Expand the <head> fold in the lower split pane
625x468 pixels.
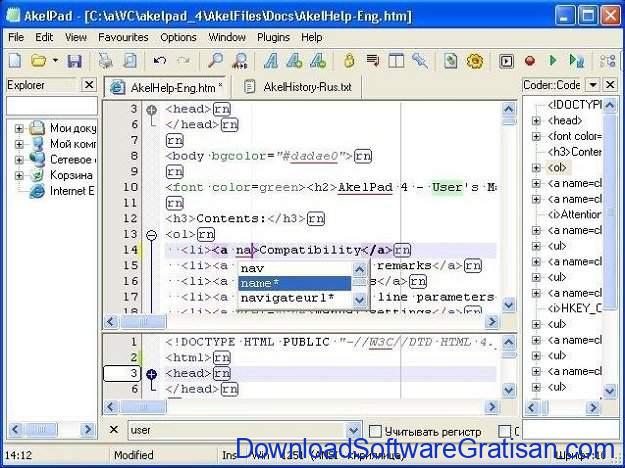pyautogui.click(x=151, y=374)
